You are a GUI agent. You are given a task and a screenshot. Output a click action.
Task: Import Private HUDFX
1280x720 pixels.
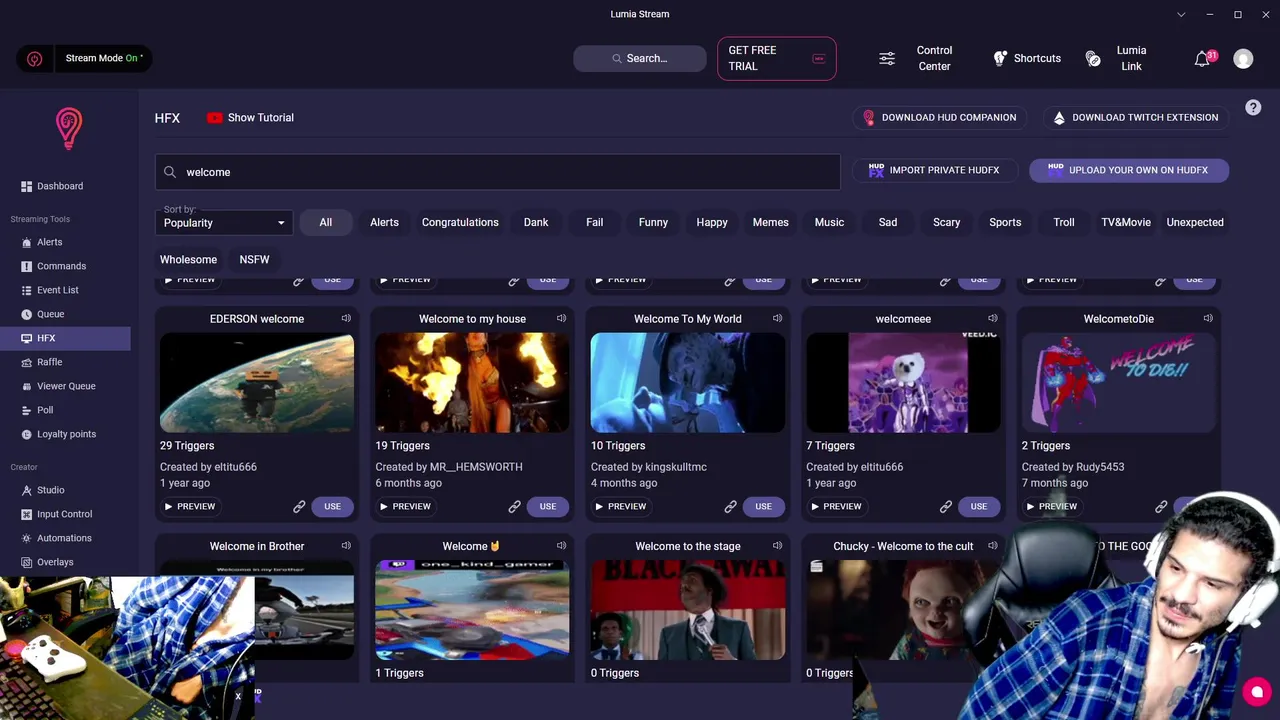(935, 170)
